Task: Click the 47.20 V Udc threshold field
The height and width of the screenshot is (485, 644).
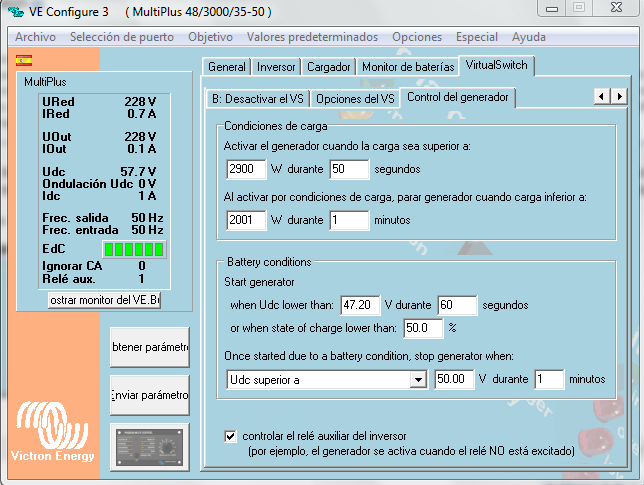Action: pyautogui.click(x=360, y=305)
